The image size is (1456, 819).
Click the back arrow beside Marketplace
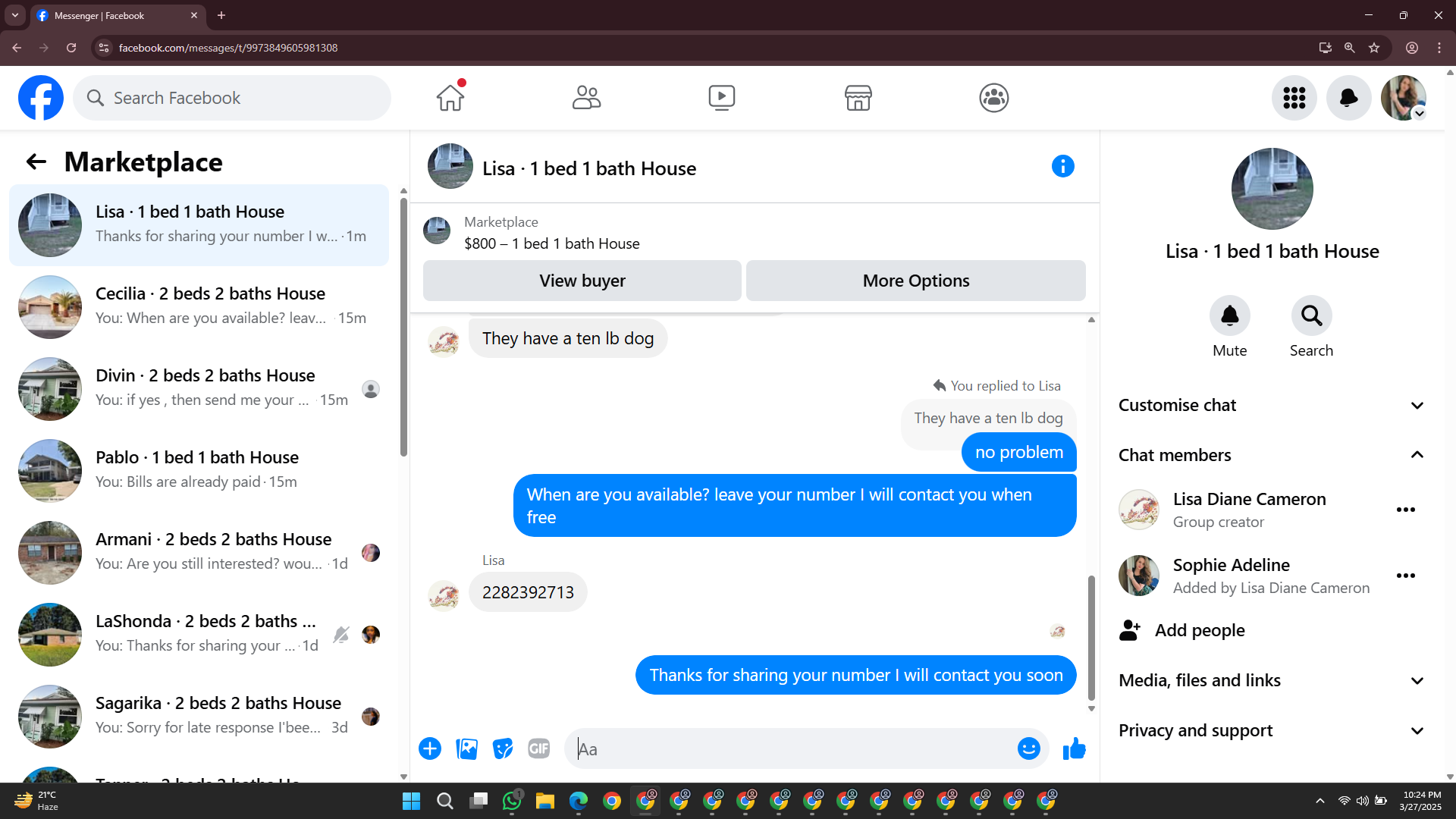pos(36,162)
